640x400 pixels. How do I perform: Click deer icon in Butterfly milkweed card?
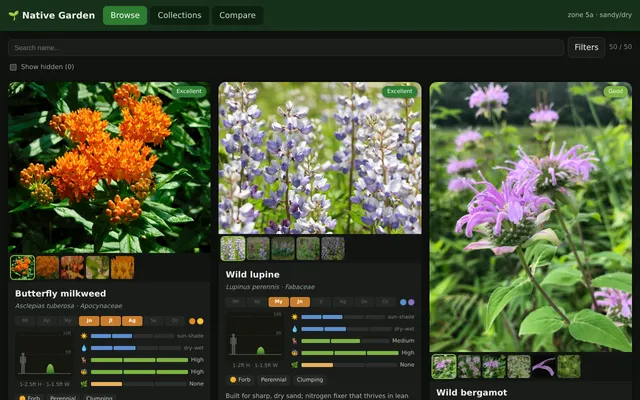tap(84, 360)
